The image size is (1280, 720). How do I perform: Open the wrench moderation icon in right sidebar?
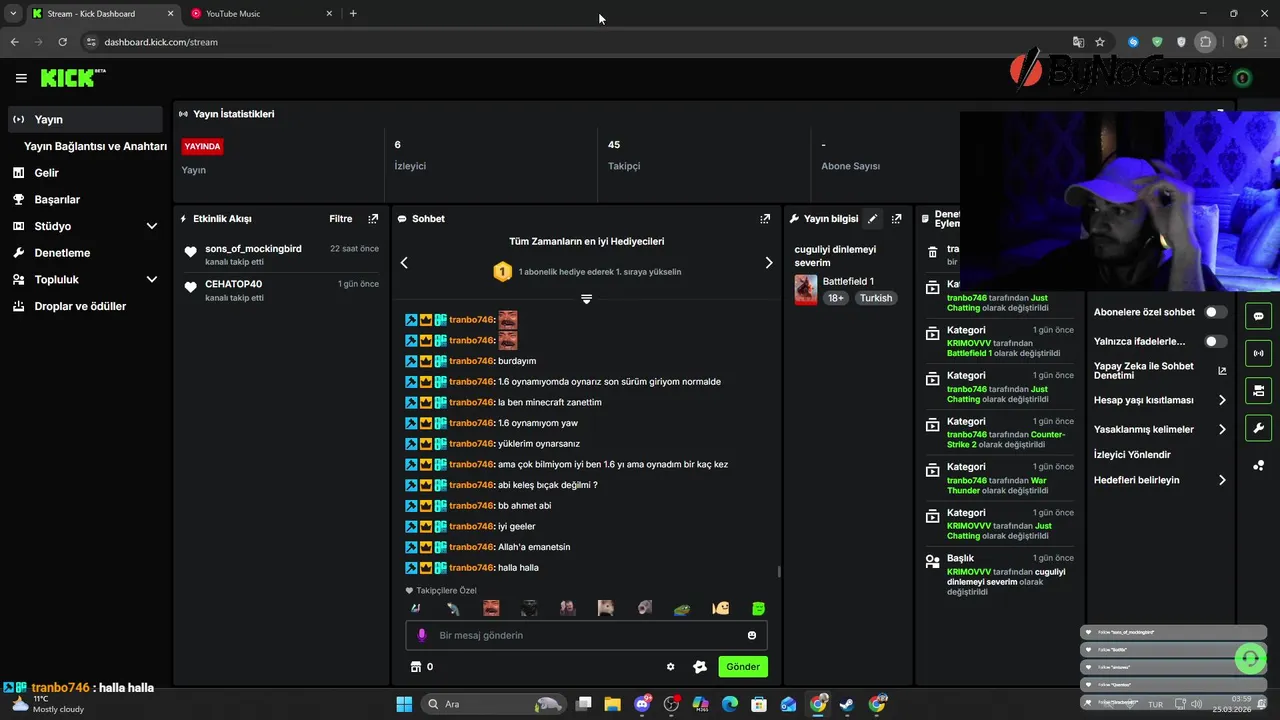(1258, 428)
